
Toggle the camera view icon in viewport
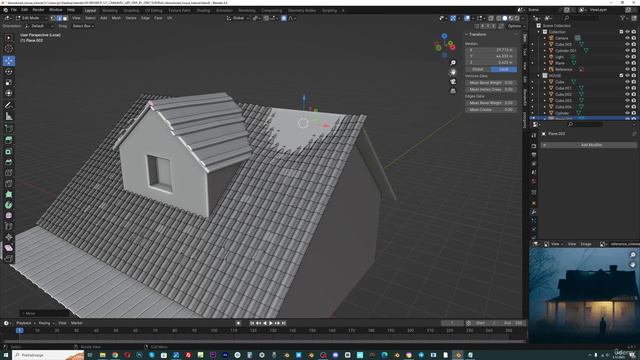tap(453, 82)
